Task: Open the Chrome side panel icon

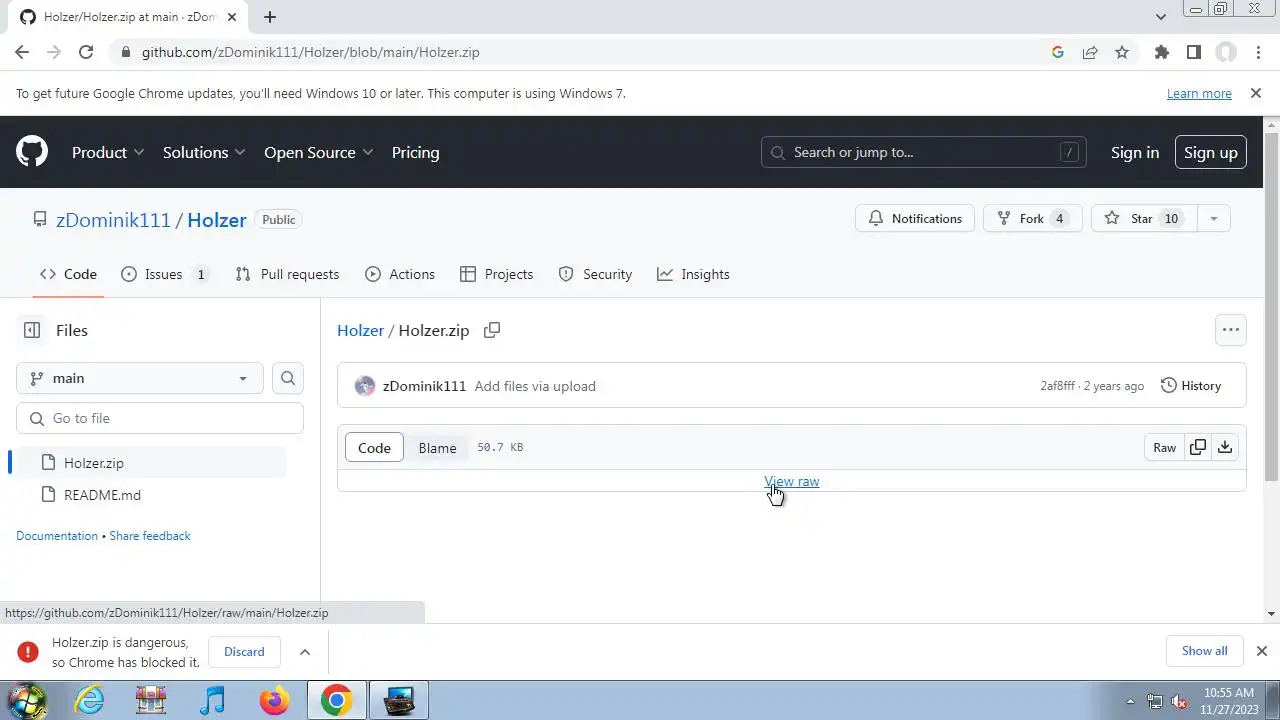Action: (1193, 52)
